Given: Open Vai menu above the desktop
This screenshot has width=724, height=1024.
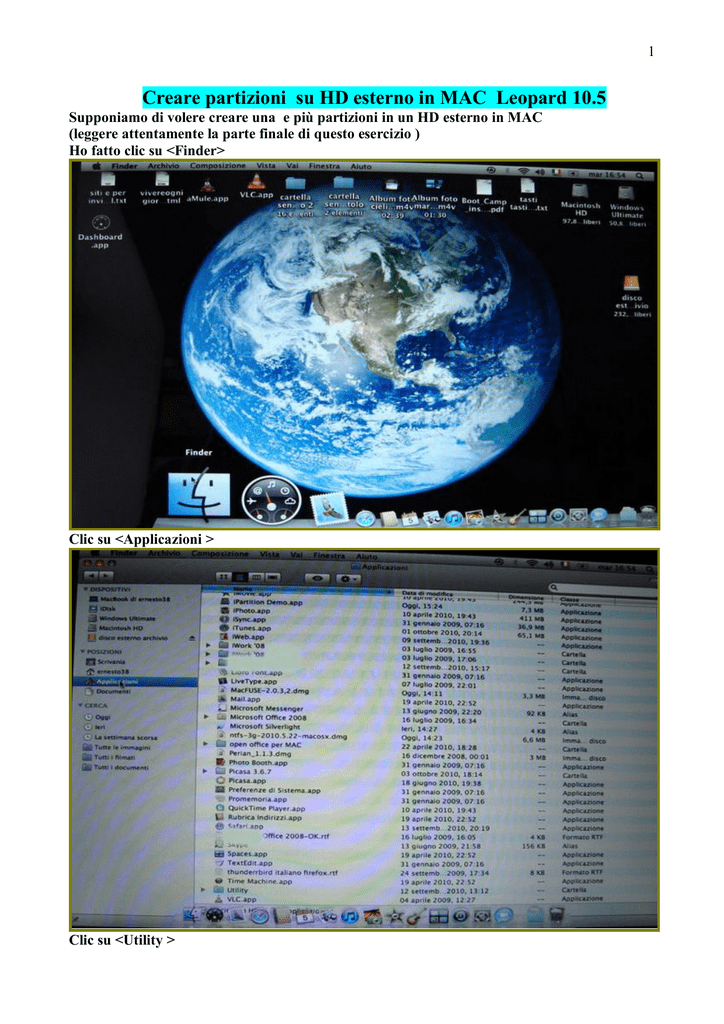Looking at the screenshot, I should click(292, 166).
